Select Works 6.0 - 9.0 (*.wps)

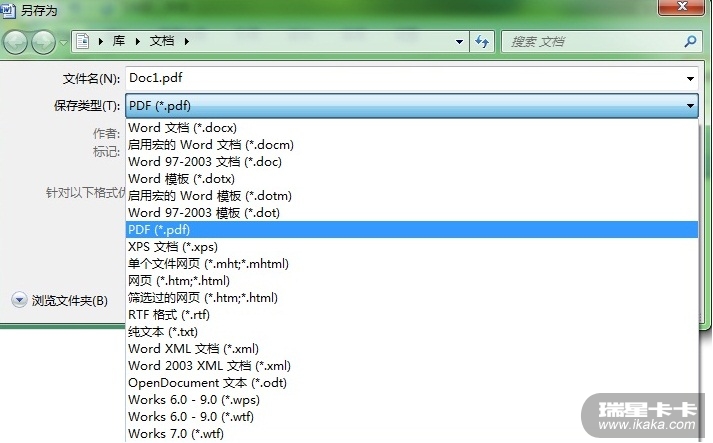(412, 400)
